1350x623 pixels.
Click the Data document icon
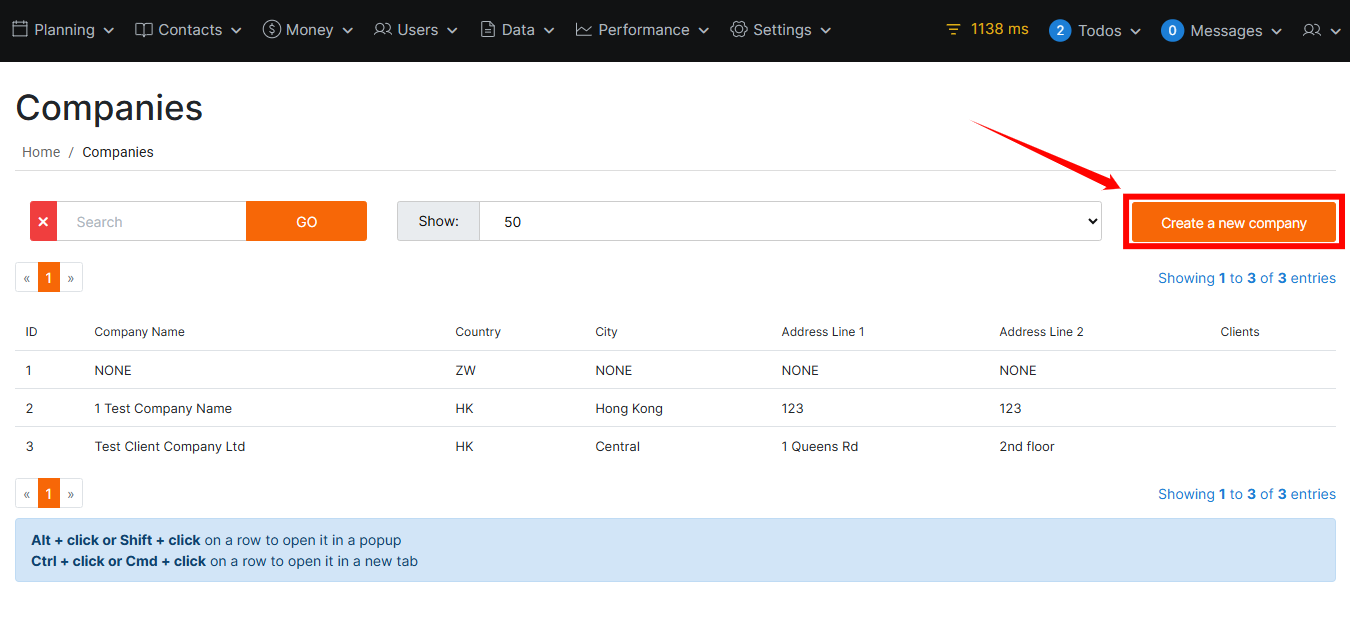coord(488,30)
